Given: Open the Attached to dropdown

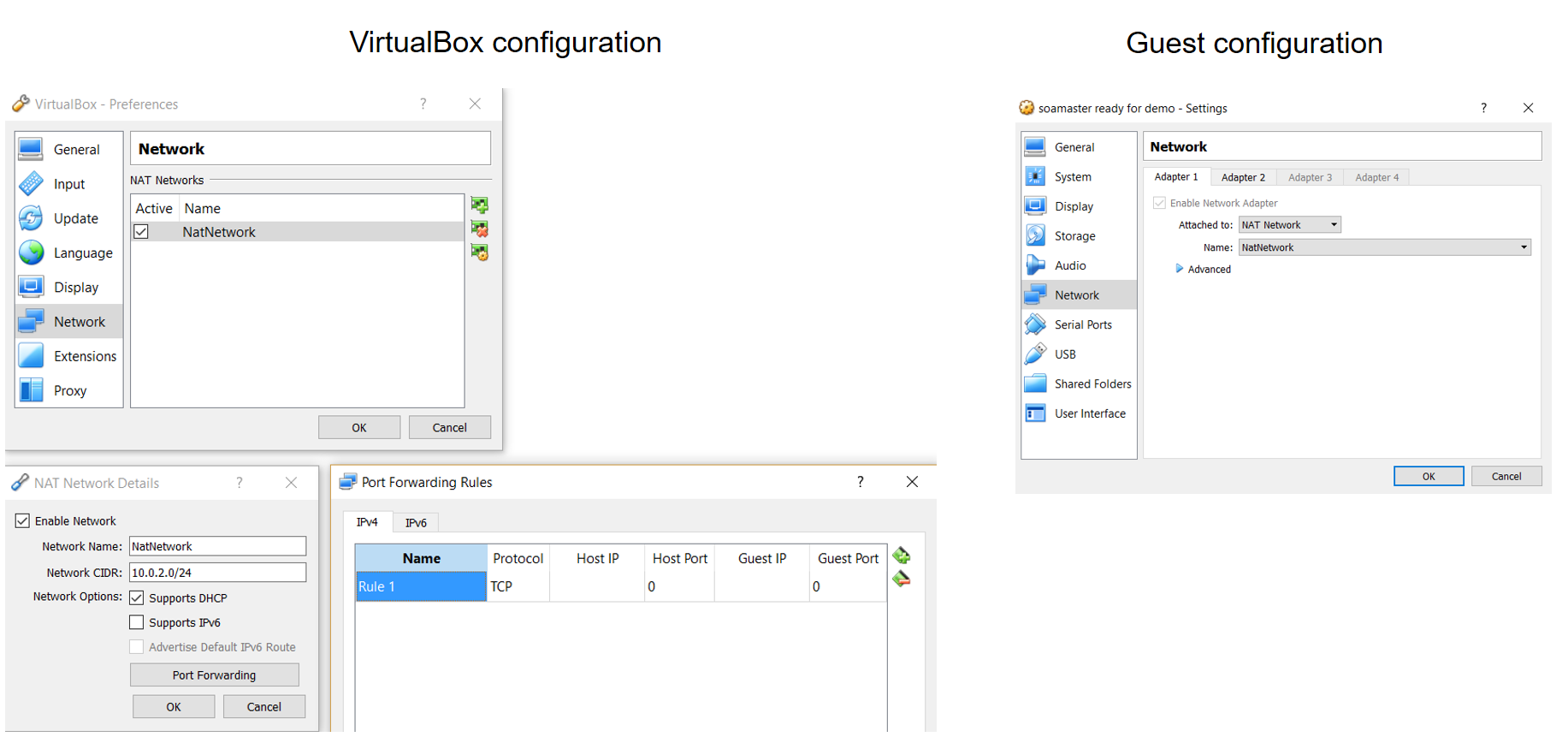Looking at the screenshot, I should [1289, 225].
